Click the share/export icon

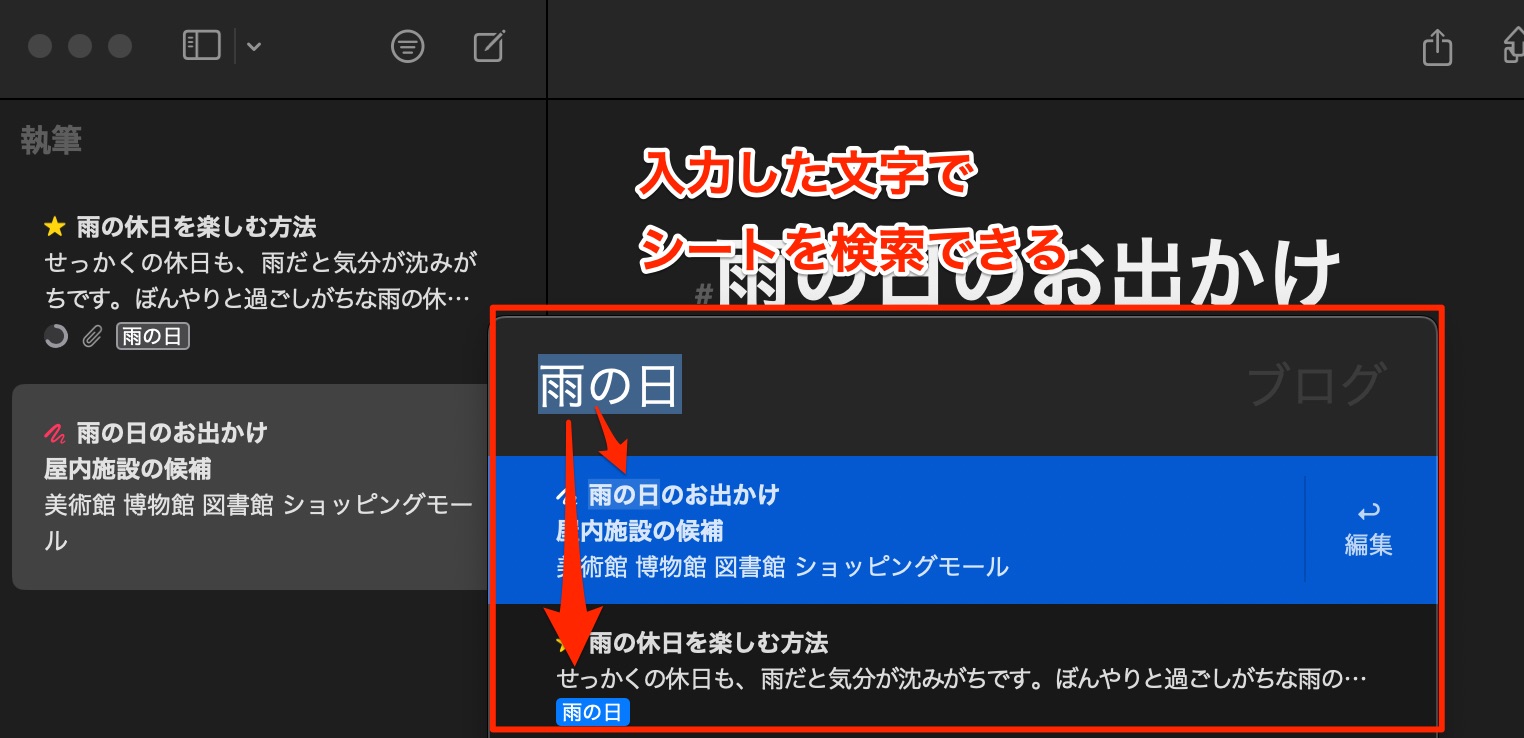click(1436, 46)
